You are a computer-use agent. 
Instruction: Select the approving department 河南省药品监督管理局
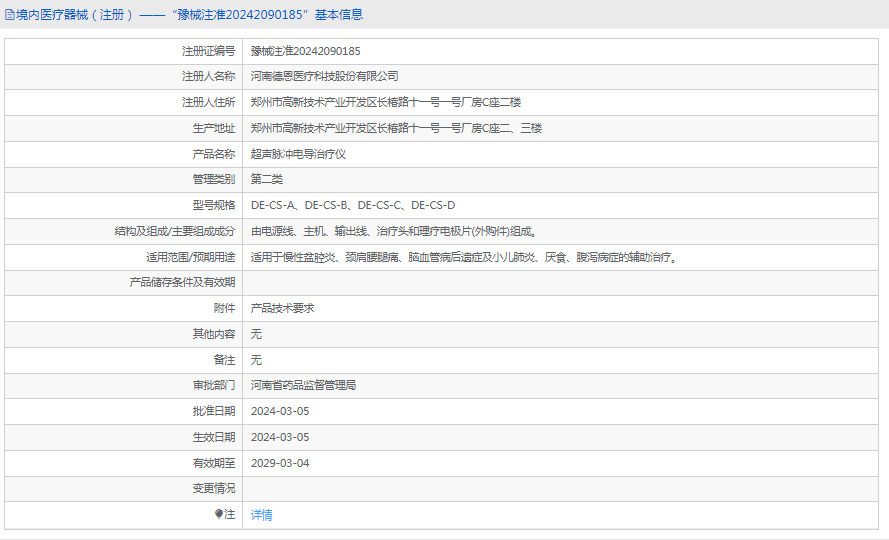303,385
